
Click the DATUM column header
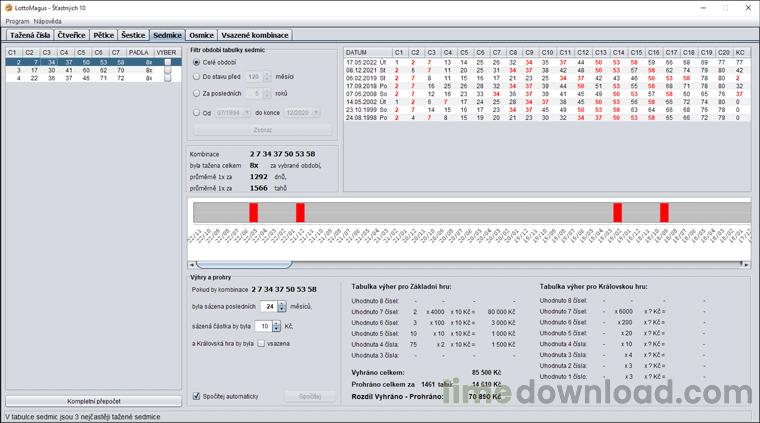(x=367, y=52)
